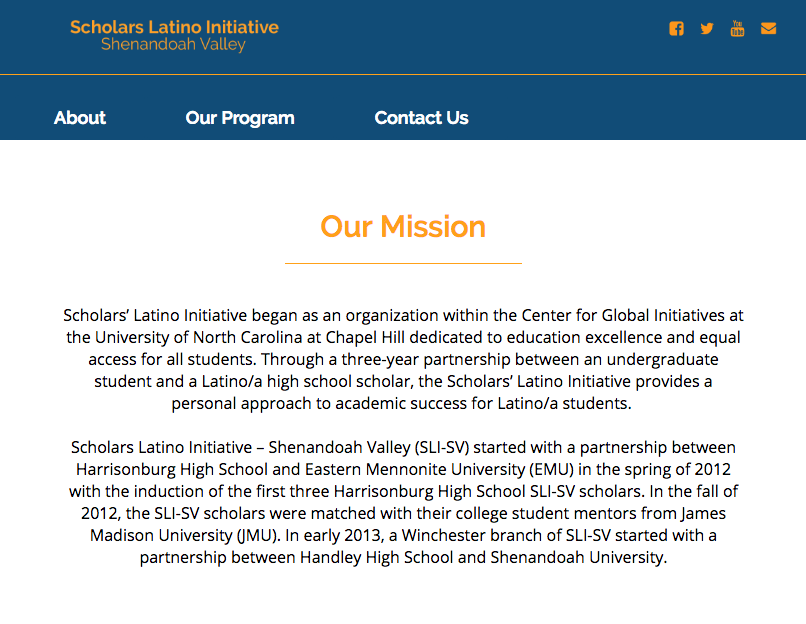Viewport: 806px width, 624px height.
Task: Click the paragraph starting "Scholars Latino Initiative – Shenandoah"
Action: coord(403,502)
